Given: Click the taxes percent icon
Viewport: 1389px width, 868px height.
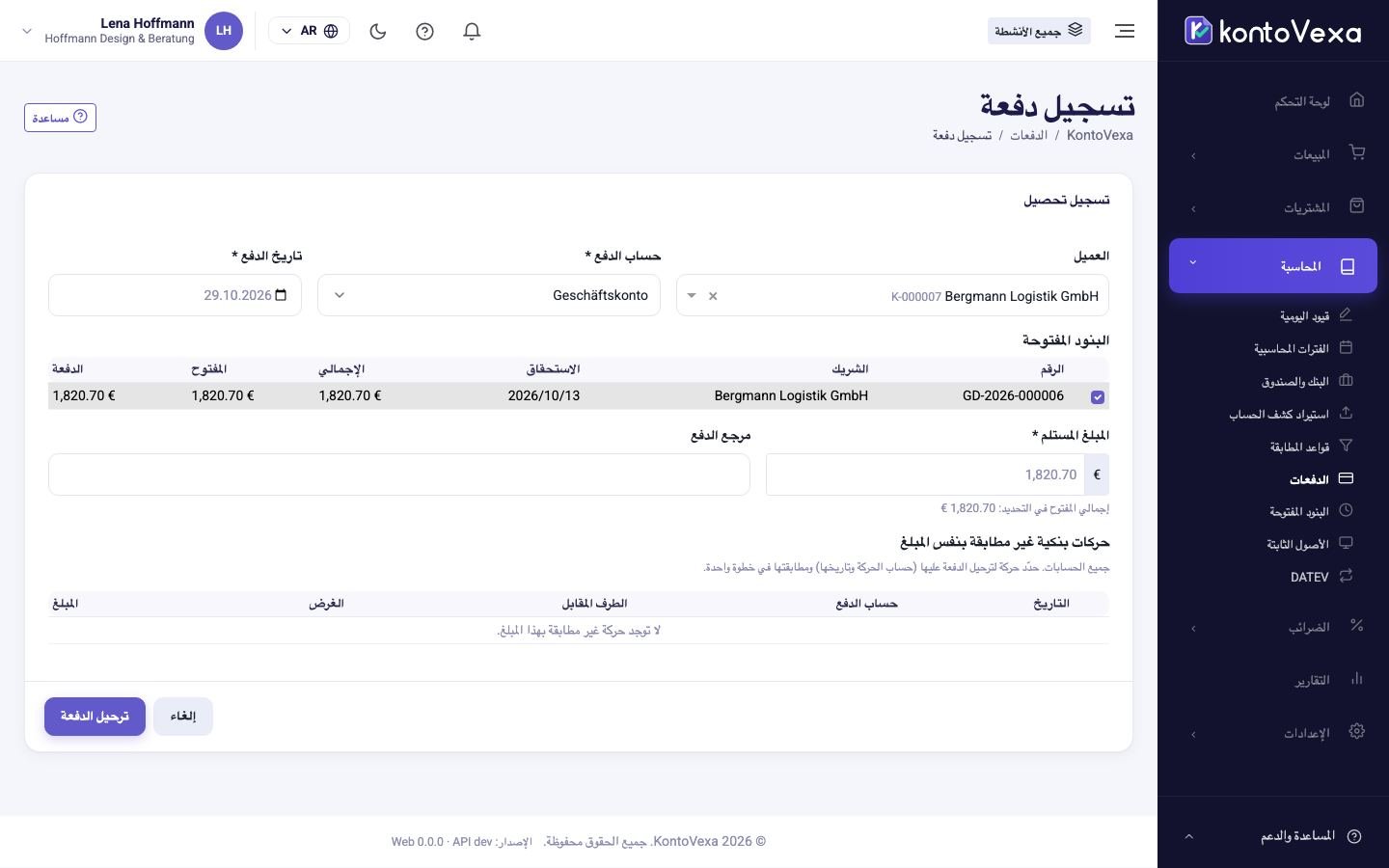Looking at the screenshot, I should coord(1357,625).
